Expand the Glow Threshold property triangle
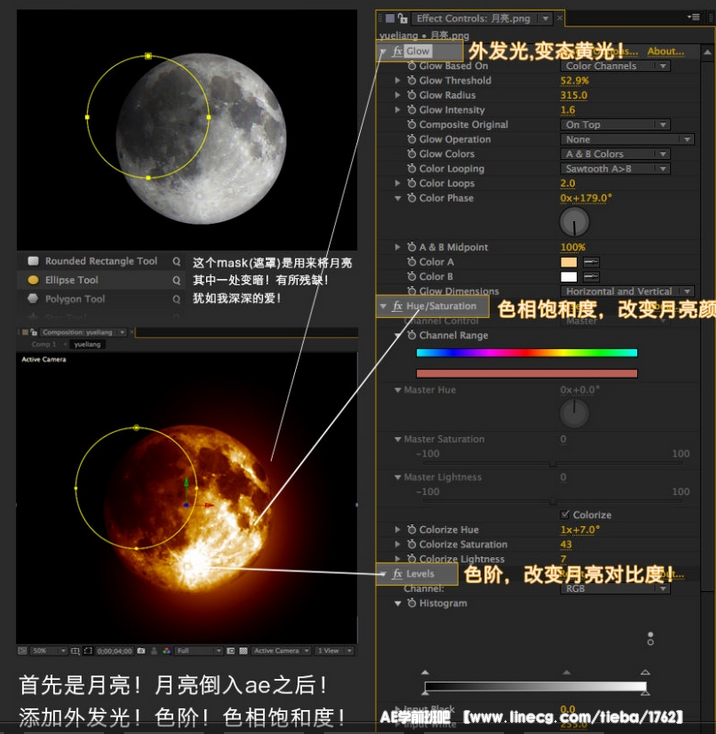 397,81
